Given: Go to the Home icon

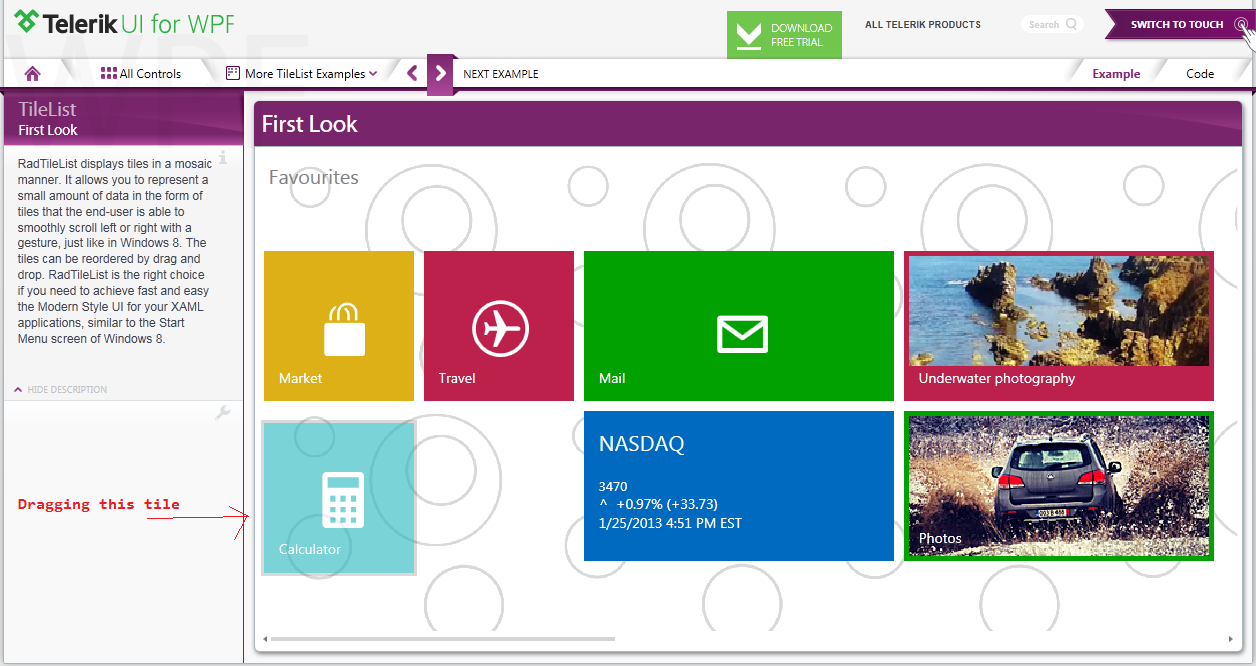Looking at the screenshot, I should tap(32, 73).
